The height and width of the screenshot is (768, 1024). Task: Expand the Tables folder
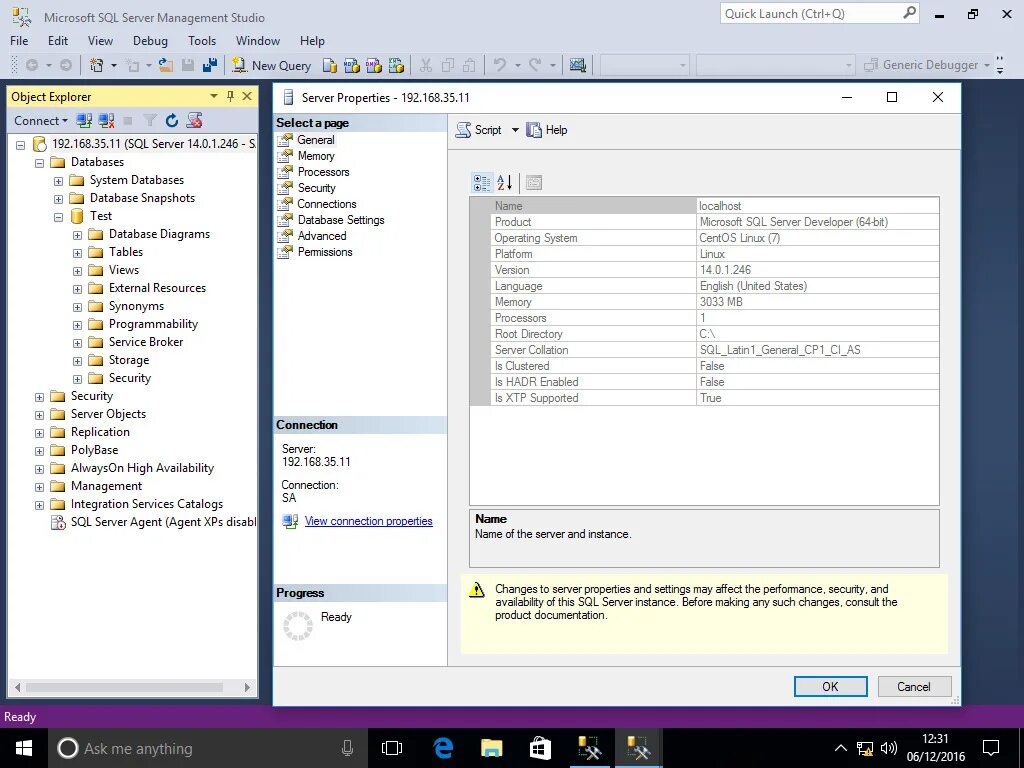coord(78,253)
